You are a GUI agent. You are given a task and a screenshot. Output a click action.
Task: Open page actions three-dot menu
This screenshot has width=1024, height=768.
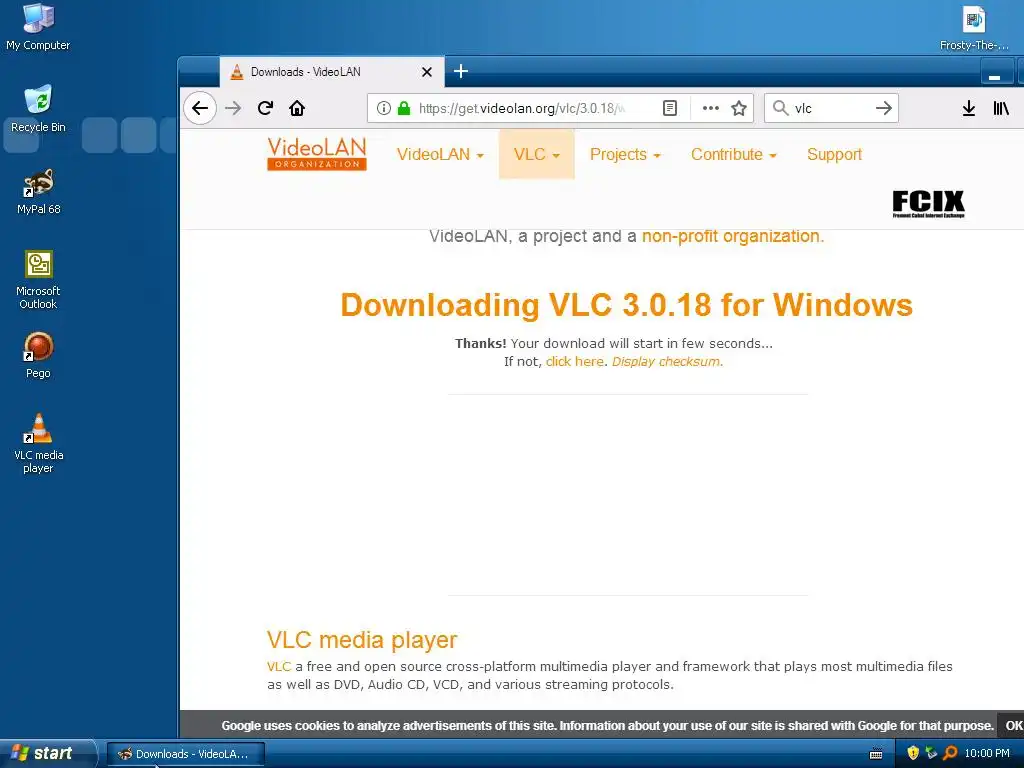(x=711, y=108)
